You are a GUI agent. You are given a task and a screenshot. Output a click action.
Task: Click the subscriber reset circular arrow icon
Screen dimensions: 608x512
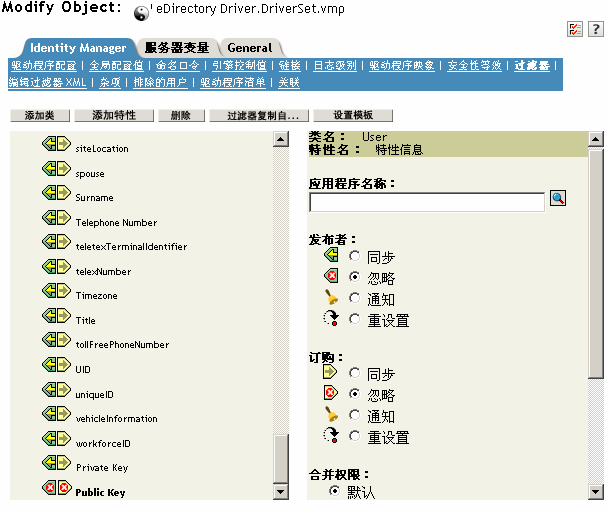click(x=331, y=435)
